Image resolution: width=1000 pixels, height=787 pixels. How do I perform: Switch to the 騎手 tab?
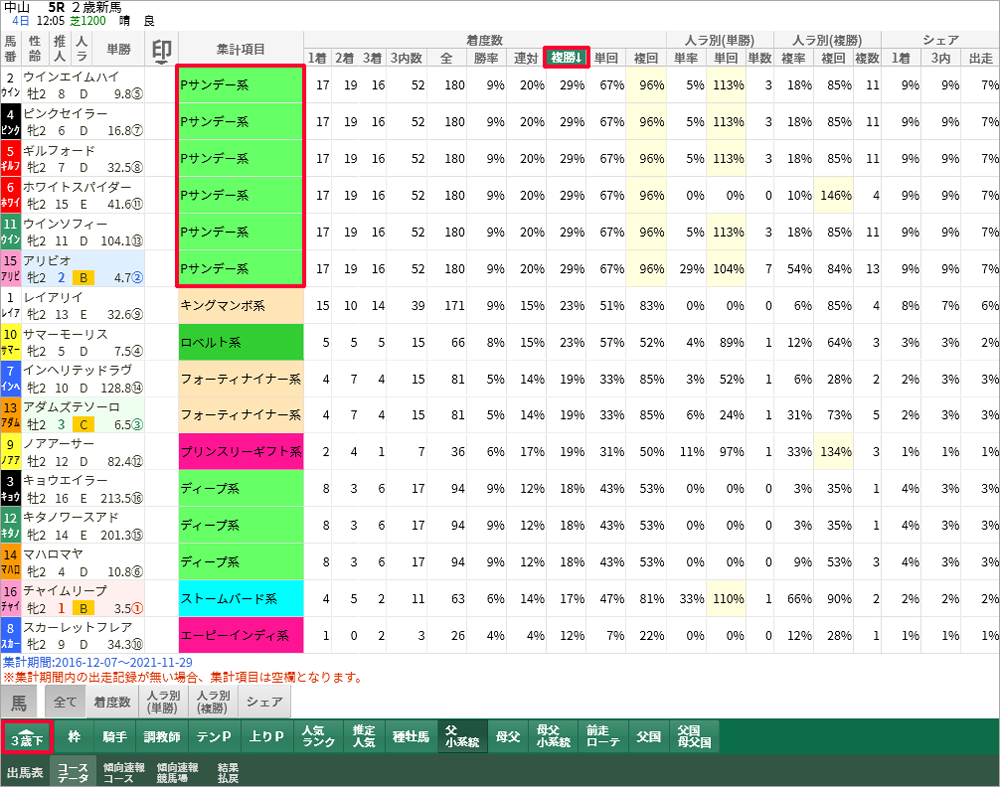[115, 737]
